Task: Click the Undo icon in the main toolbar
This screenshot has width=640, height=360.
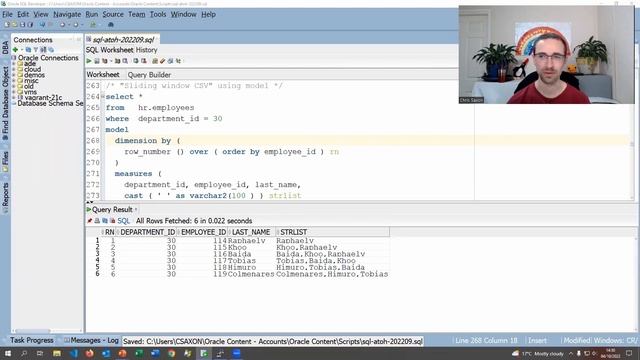Action: click(x=42, y=25)
